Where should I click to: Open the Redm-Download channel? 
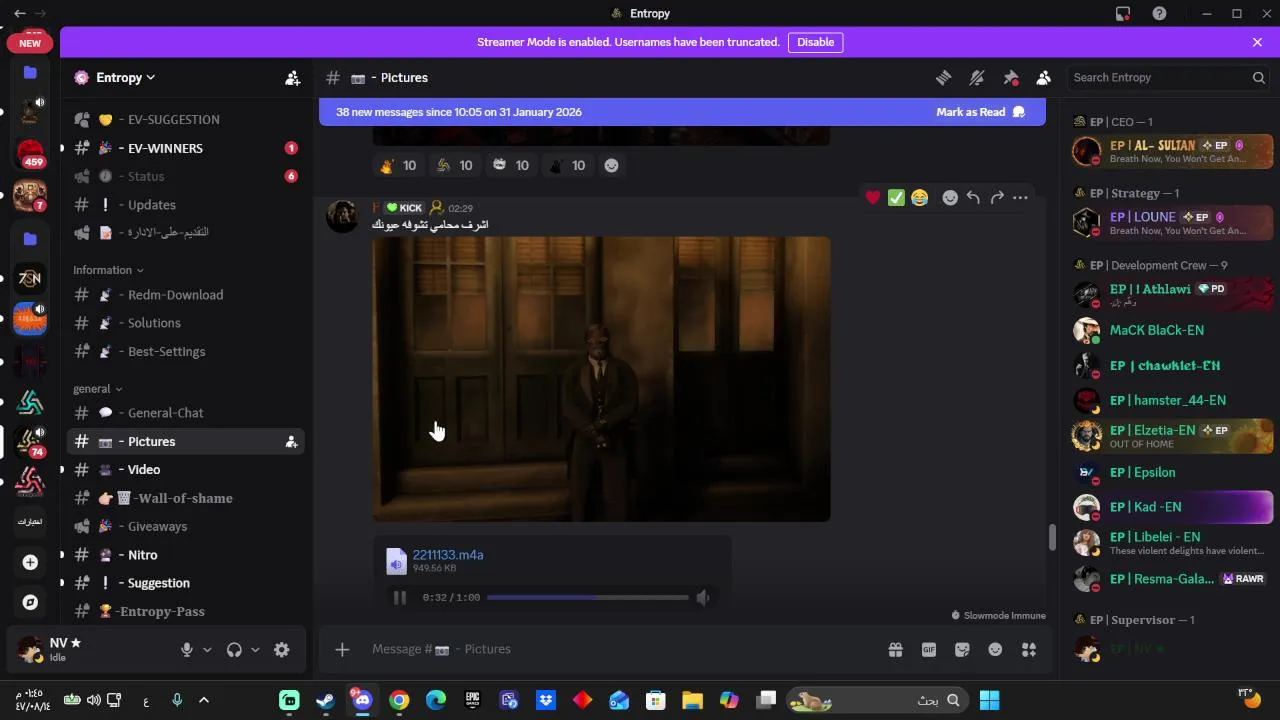point(186,295)
